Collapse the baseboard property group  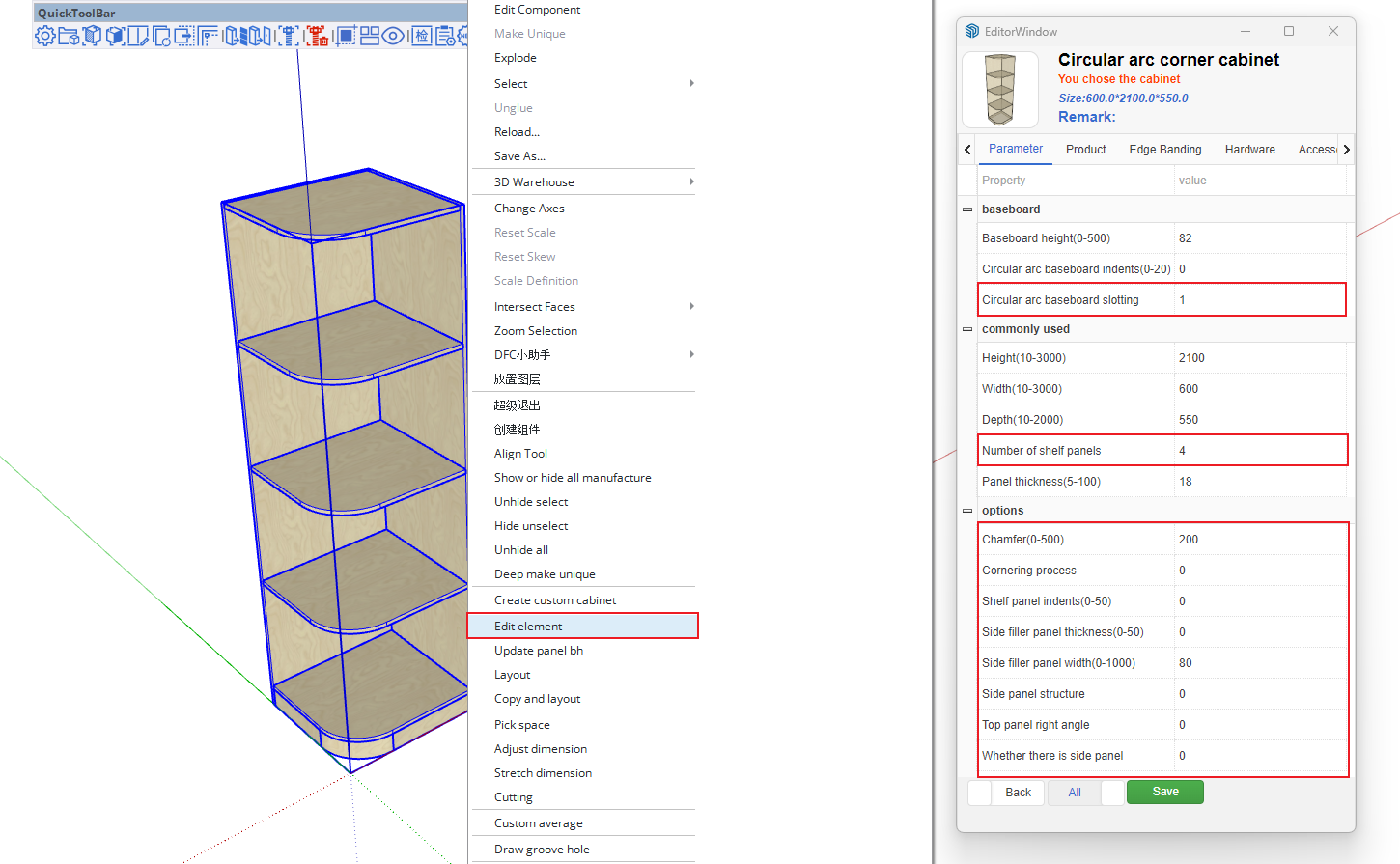point(967,209)
